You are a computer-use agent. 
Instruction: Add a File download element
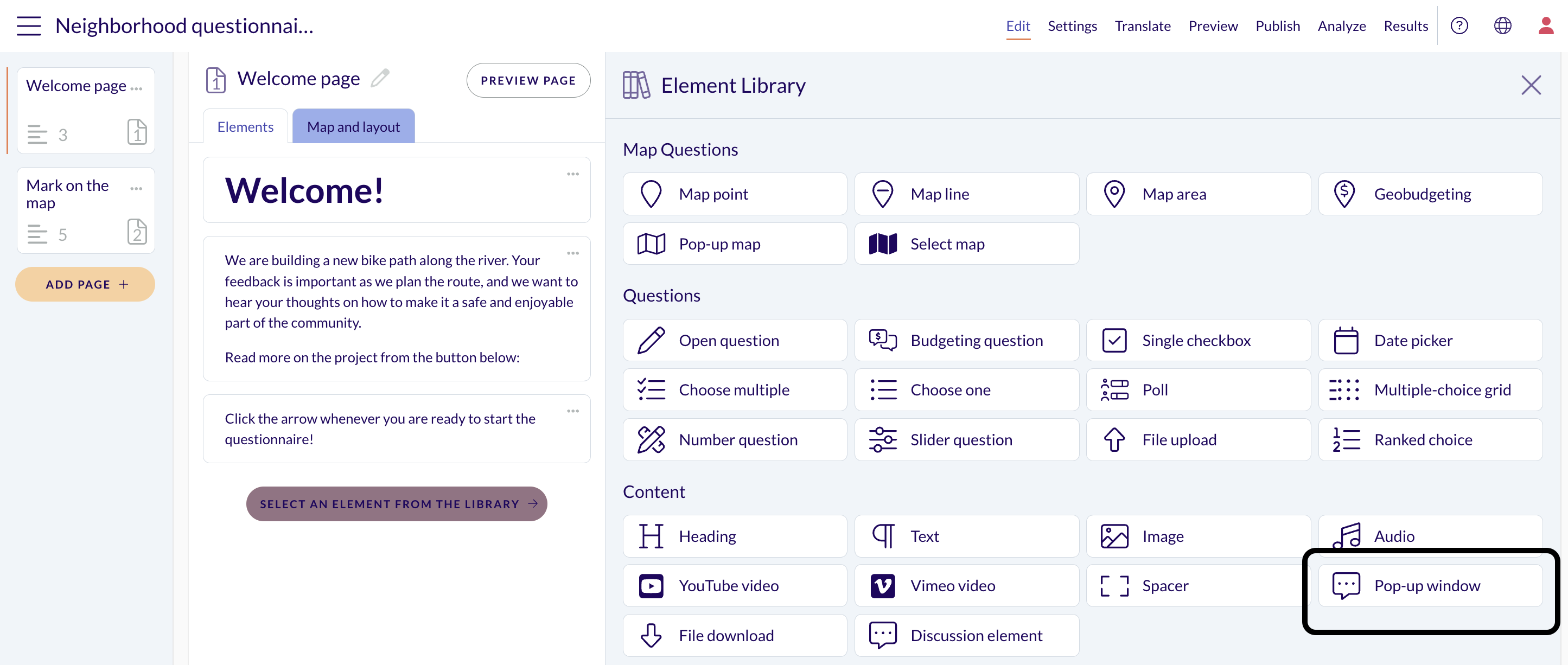click(x=735, y=636)
